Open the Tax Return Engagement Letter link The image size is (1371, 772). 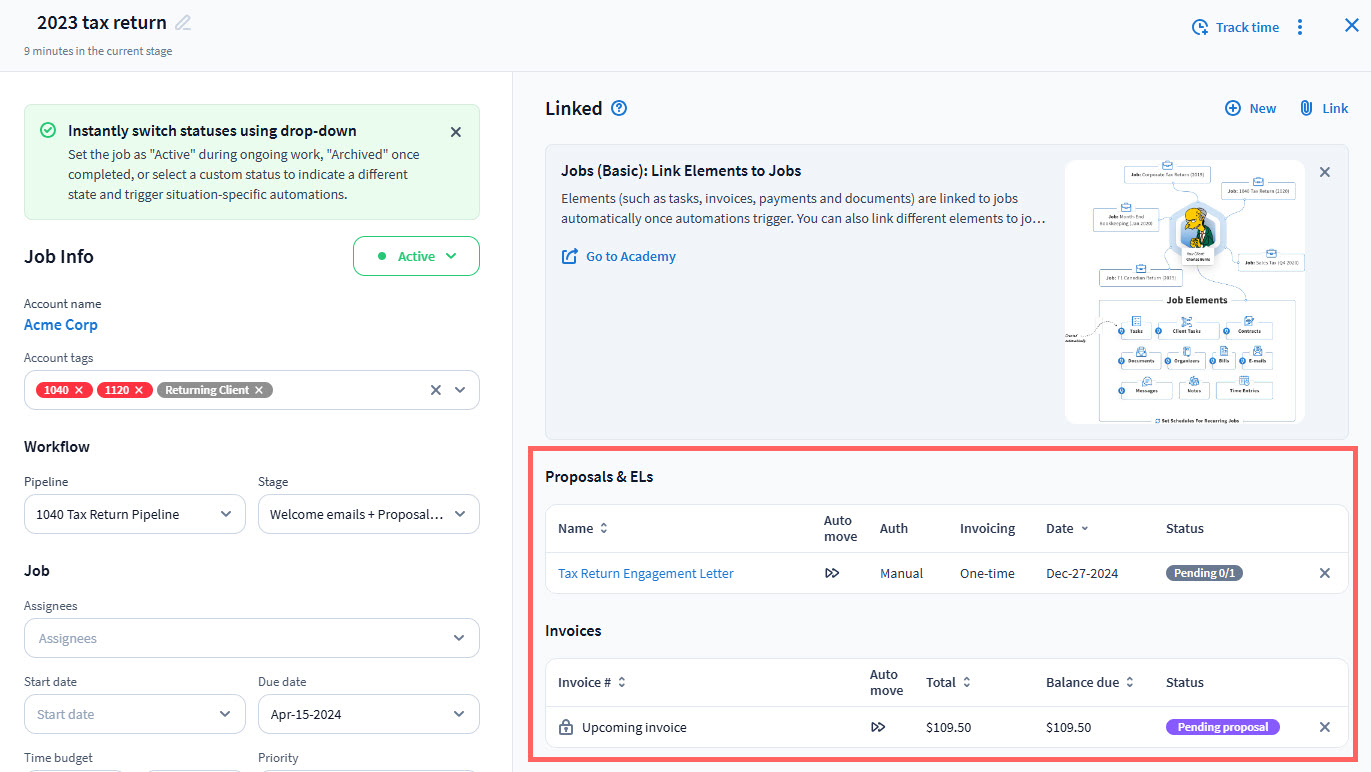(645, 573)
